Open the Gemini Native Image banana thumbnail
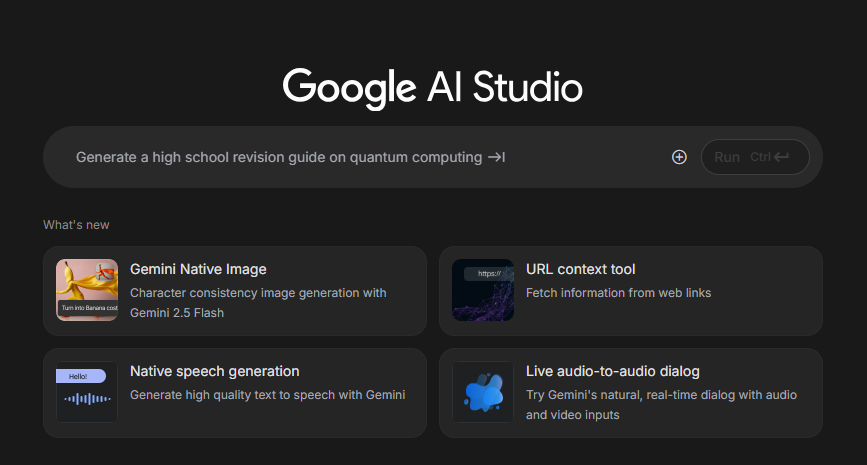867x465 pixels. pyautogui.click(x=87, y=290)
